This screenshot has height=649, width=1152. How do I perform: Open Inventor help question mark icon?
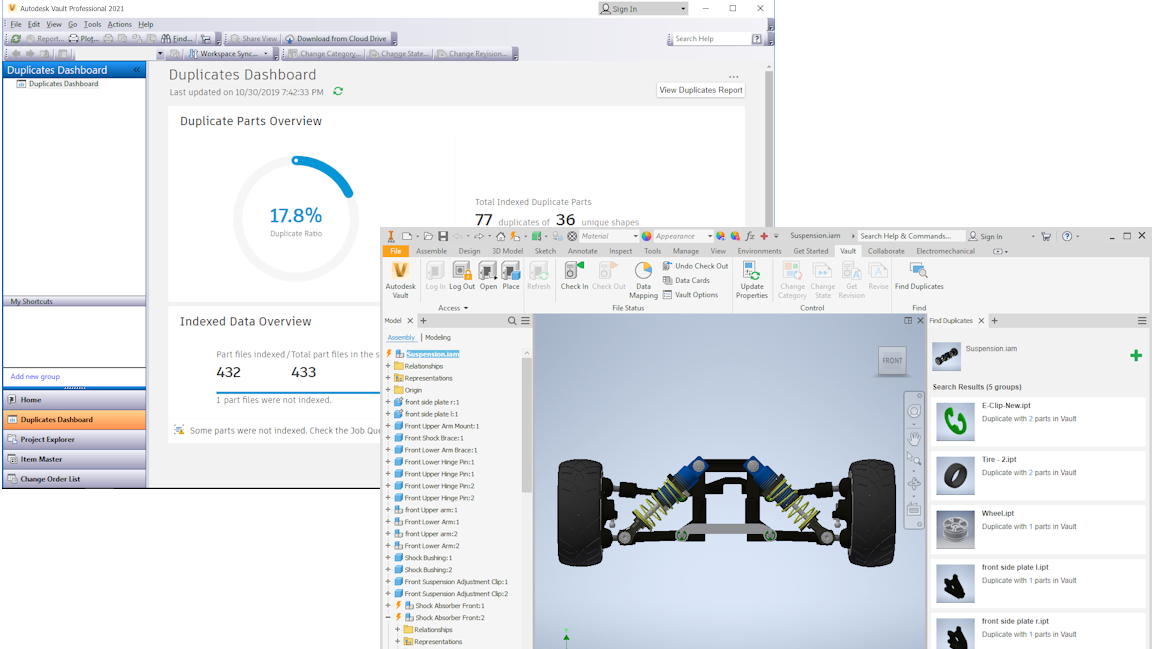pos(1067,236)
